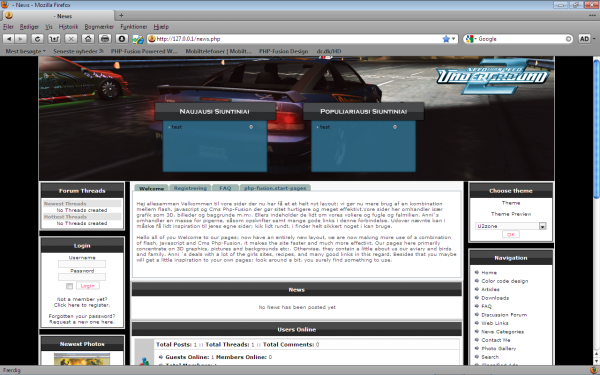The image size is (600, 375).
Task: Focus the Username input field
Action: (82, 264)
